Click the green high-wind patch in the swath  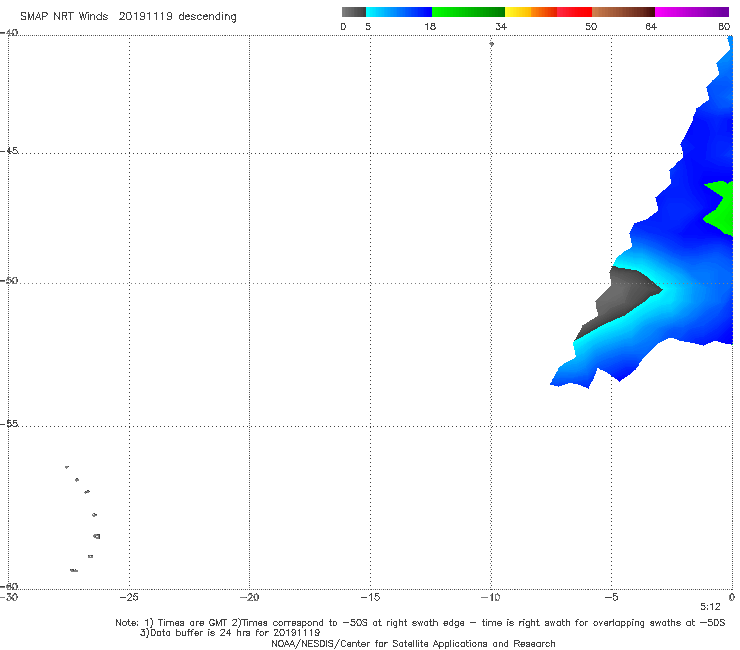(x=721, y=208)
